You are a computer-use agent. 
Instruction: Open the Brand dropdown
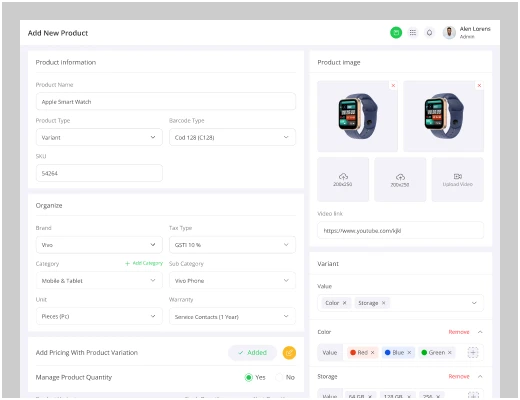[x=99, y=245]
